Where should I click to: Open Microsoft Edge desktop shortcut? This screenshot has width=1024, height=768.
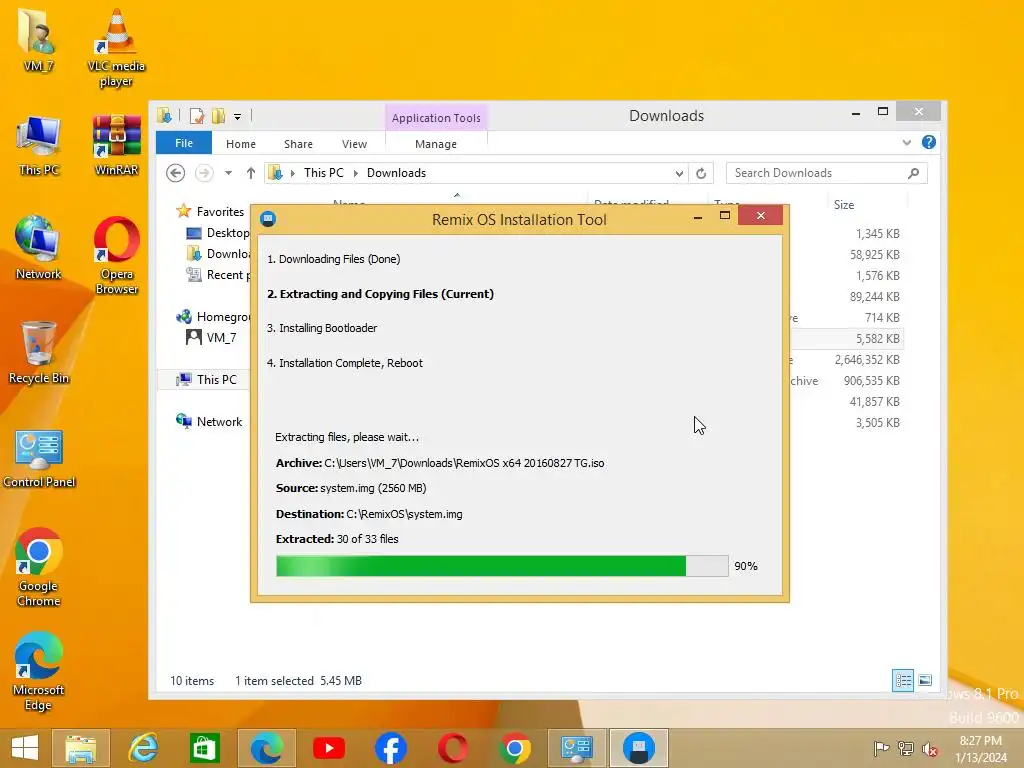[38, 671]
